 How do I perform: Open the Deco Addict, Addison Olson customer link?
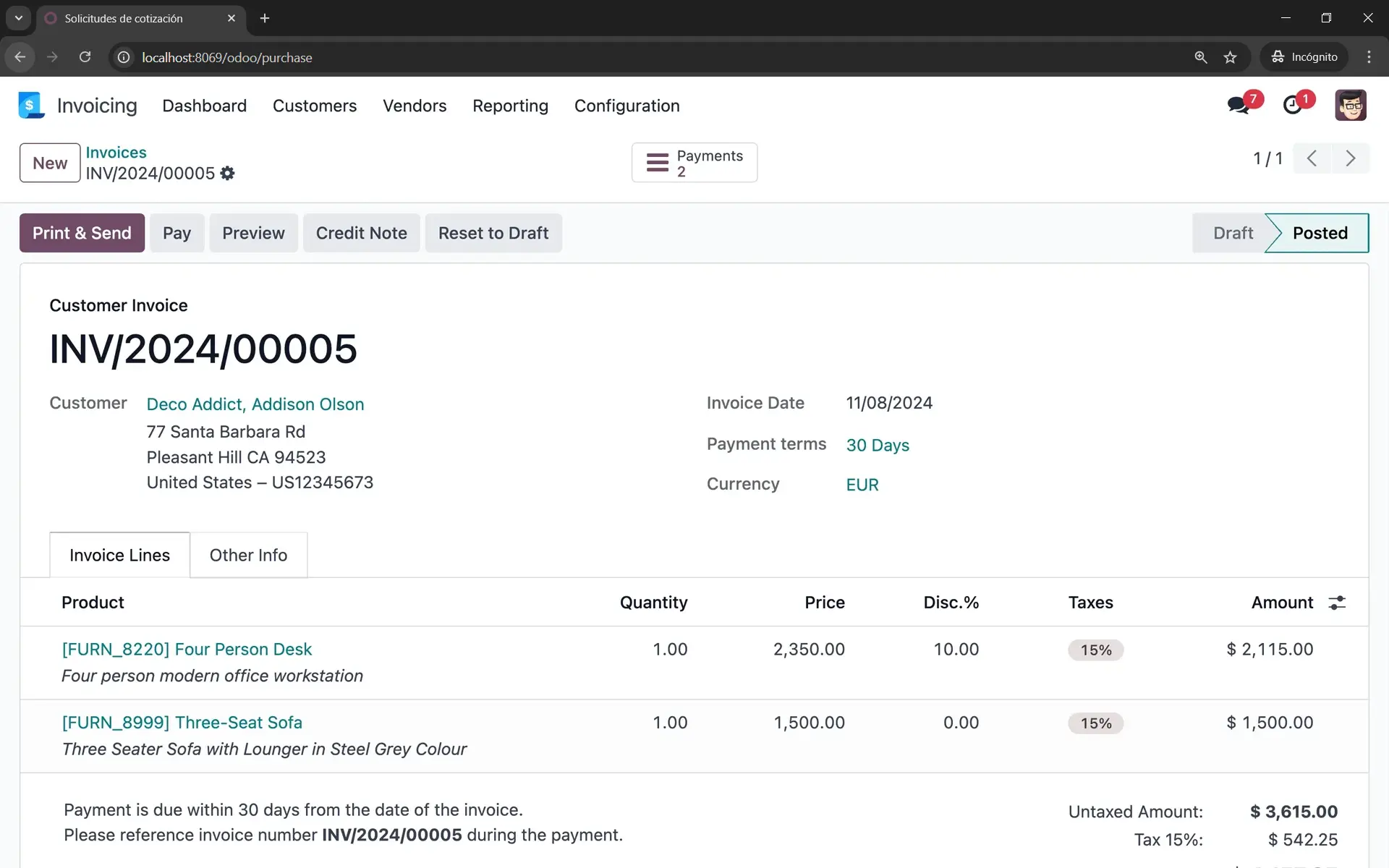point(255,404)
